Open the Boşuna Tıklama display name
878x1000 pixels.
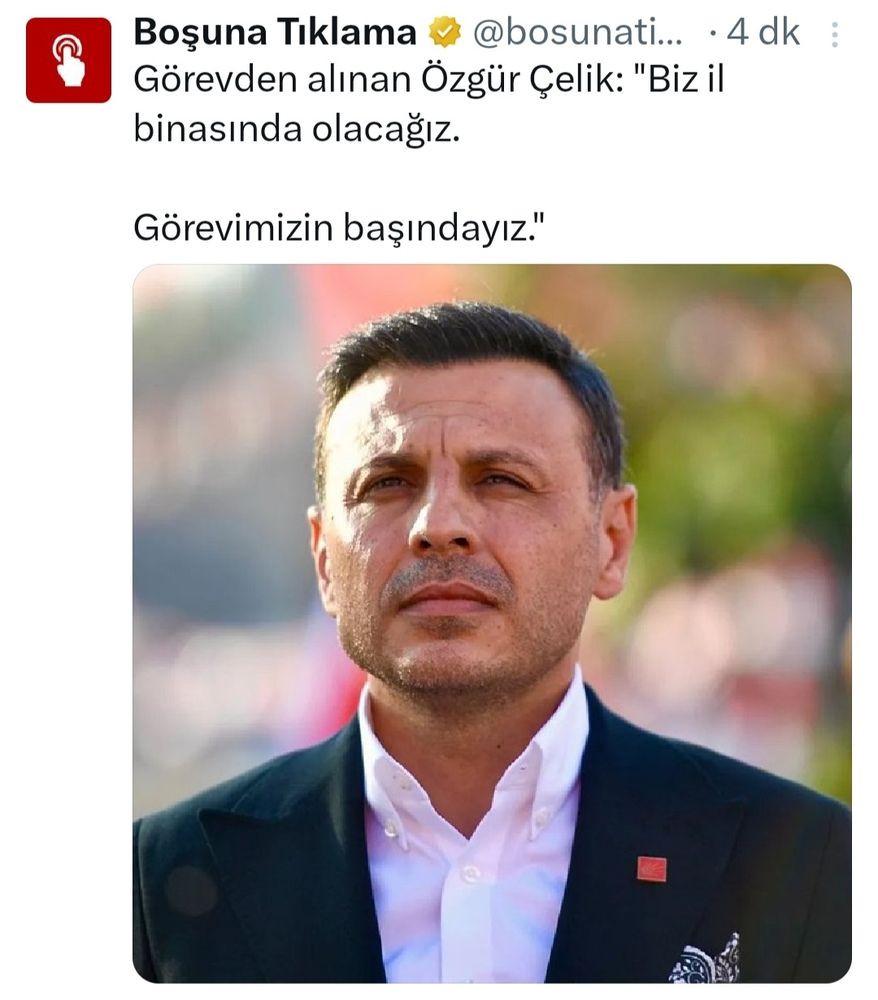tap(274, 32)
